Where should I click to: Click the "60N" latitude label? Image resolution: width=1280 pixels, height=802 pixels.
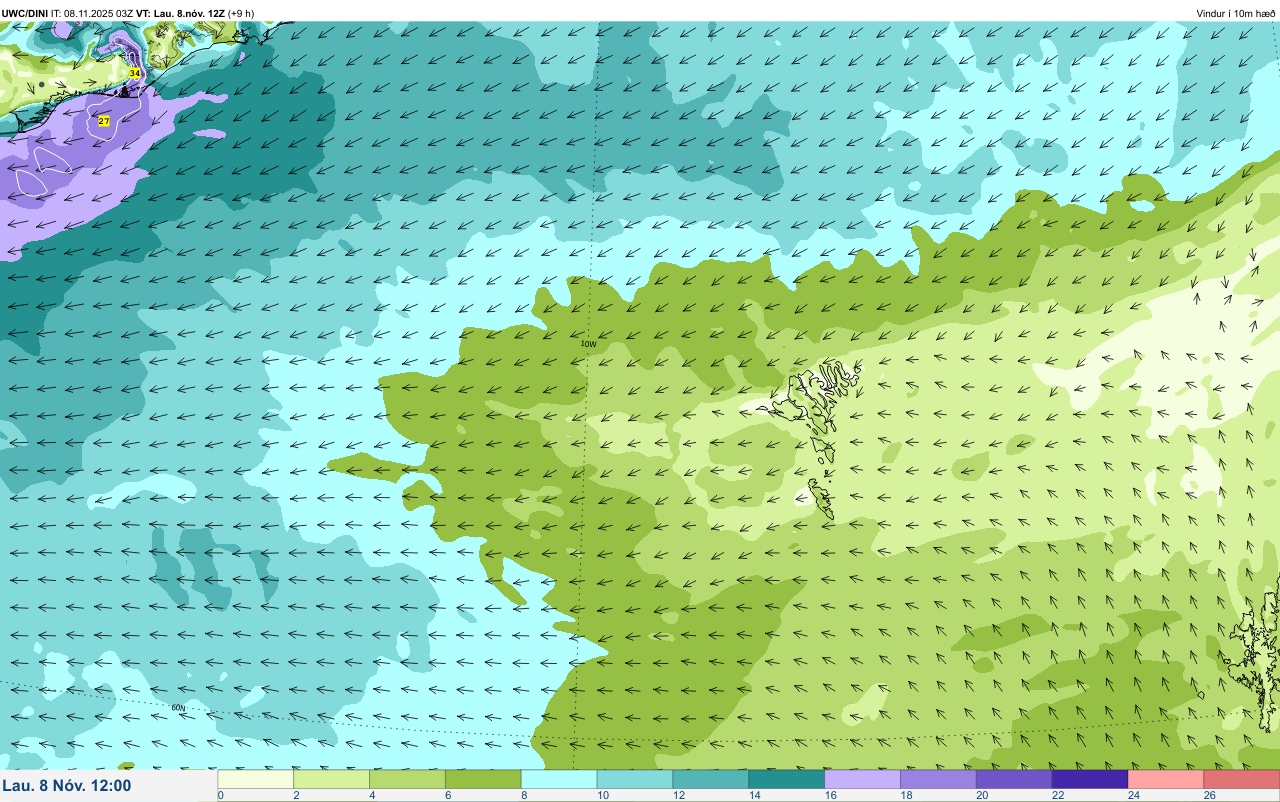coord(178,708)
